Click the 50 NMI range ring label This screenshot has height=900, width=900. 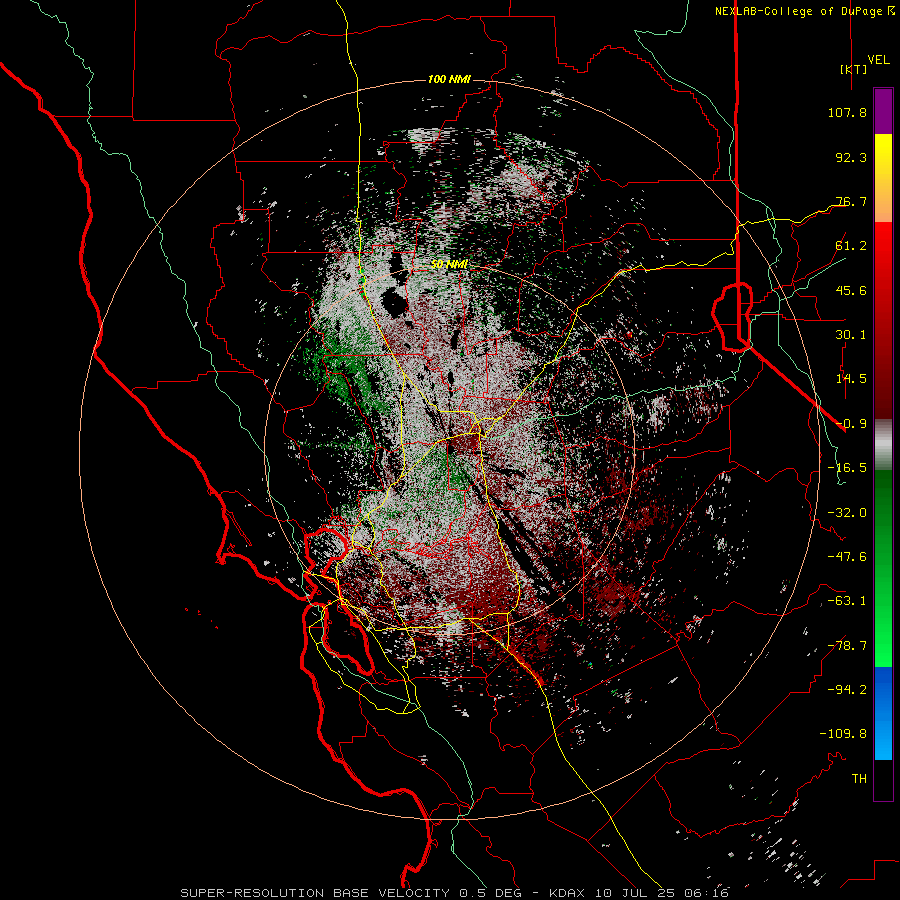[449, 265]
